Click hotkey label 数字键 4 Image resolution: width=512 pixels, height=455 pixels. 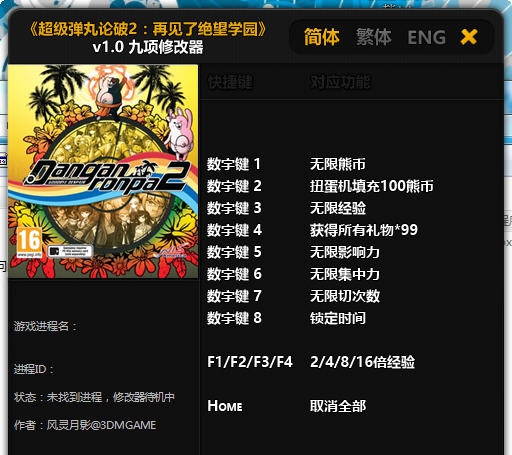click(234, 230)
